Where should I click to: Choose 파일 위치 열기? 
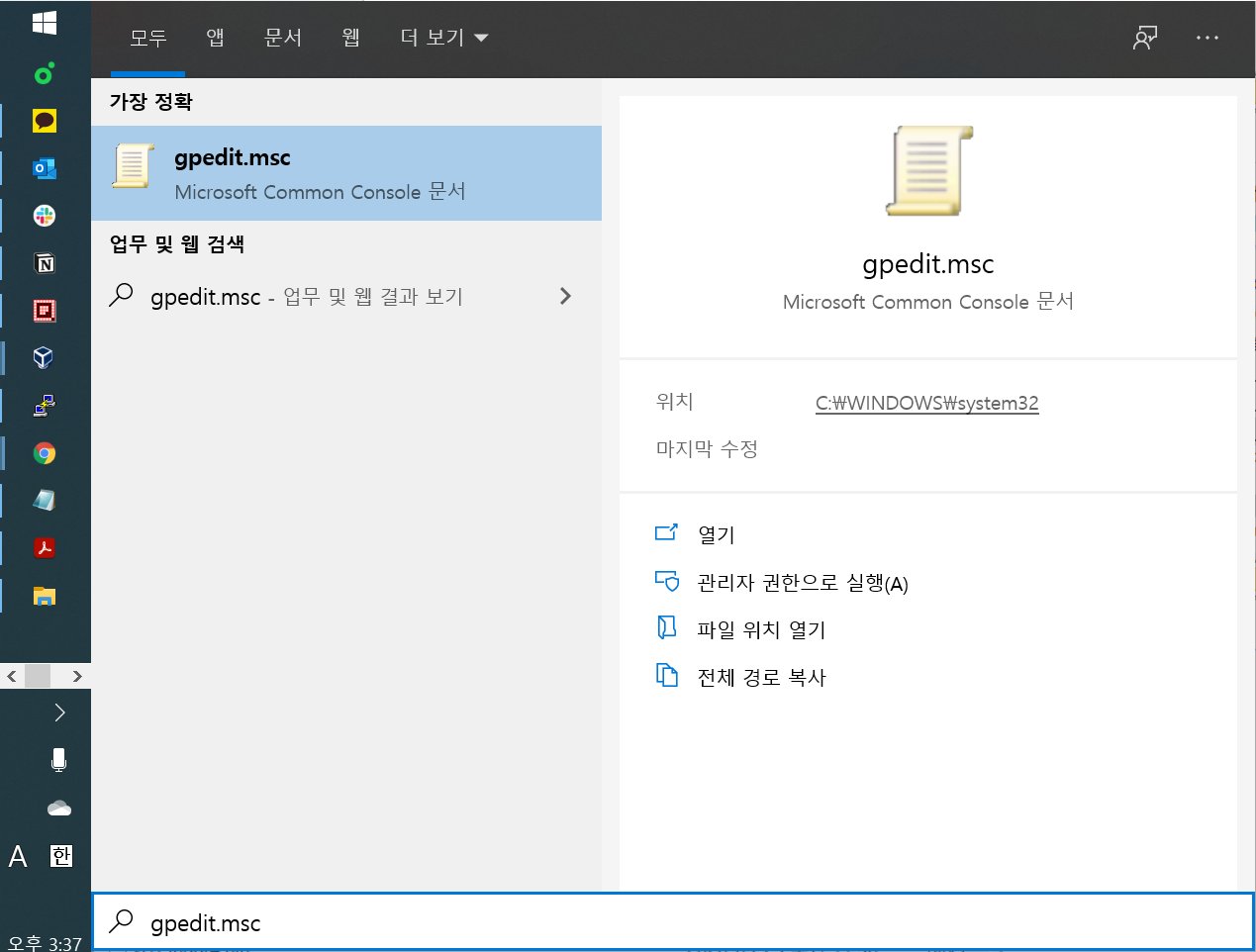761,629
